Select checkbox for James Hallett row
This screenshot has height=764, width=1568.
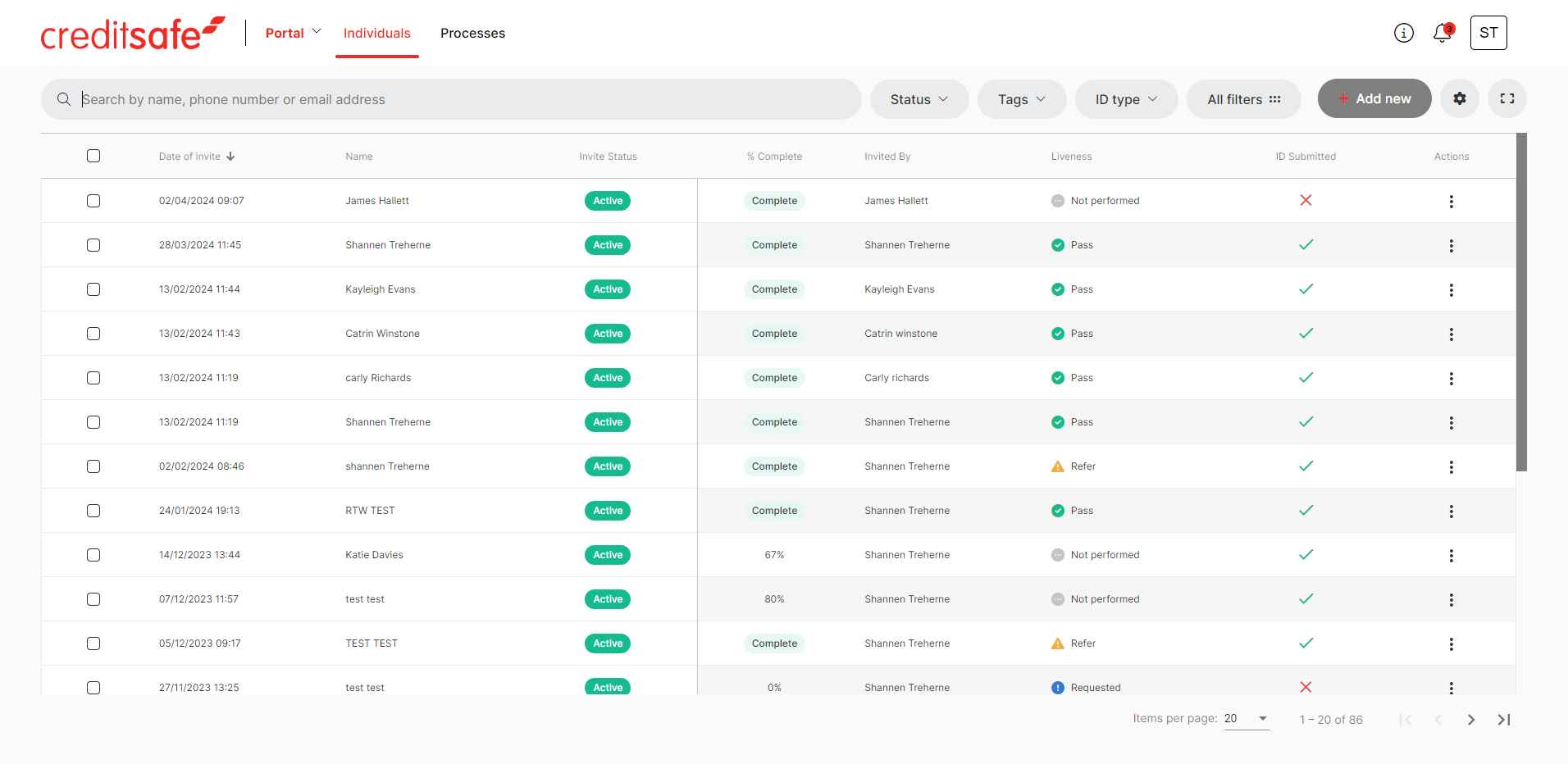[93, 201]
